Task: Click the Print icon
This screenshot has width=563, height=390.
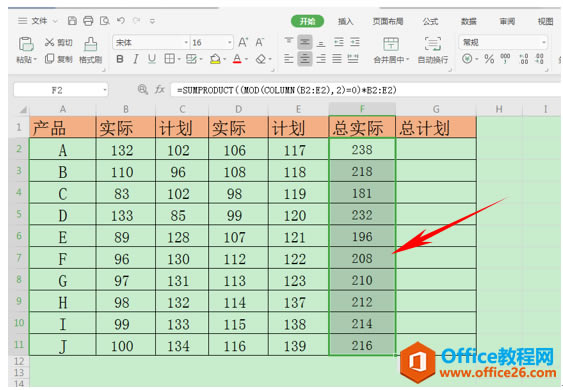Action: point(88,21)
